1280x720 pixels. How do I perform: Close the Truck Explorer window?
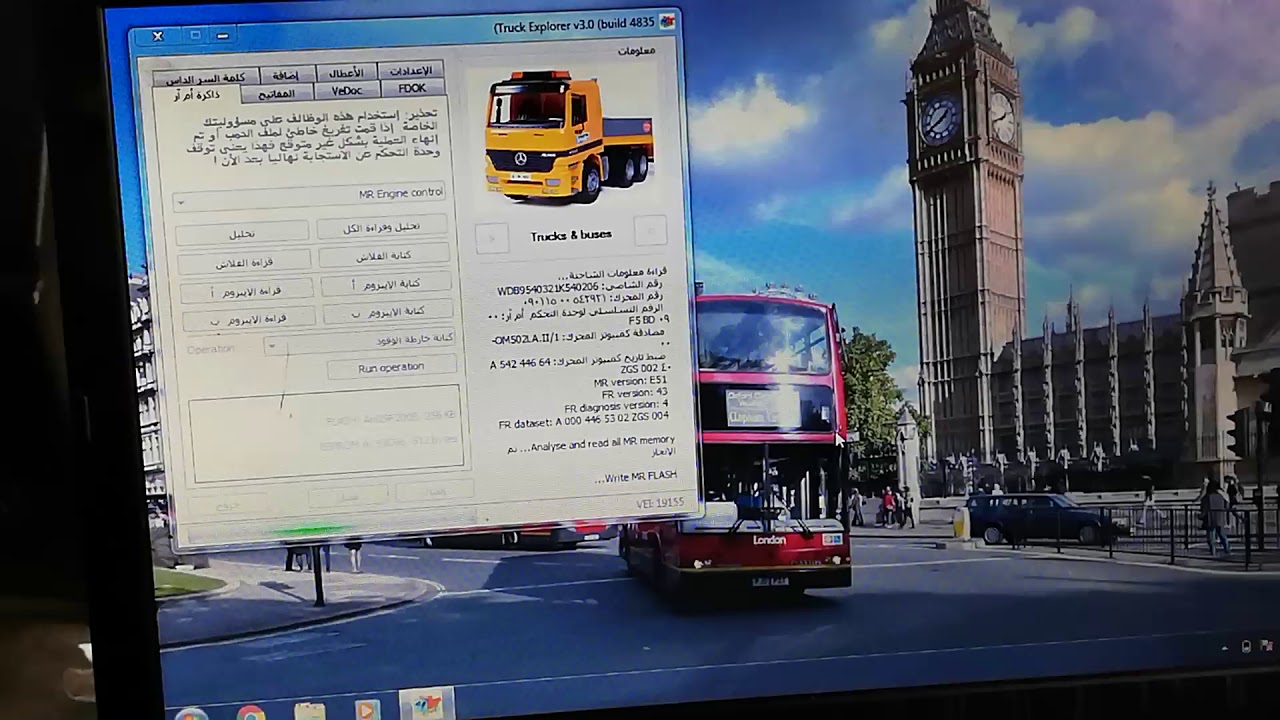click(157, 36)
